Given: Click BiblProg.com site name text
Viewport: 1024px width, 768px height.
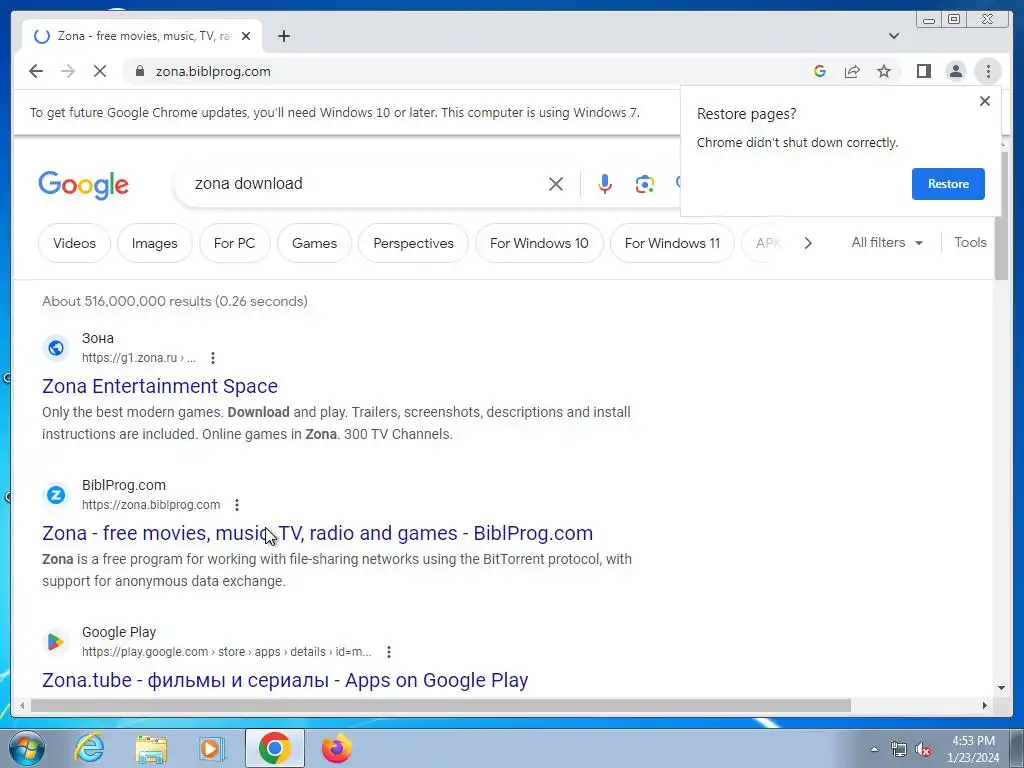Looking at the screenshot, I should (123, 485).
